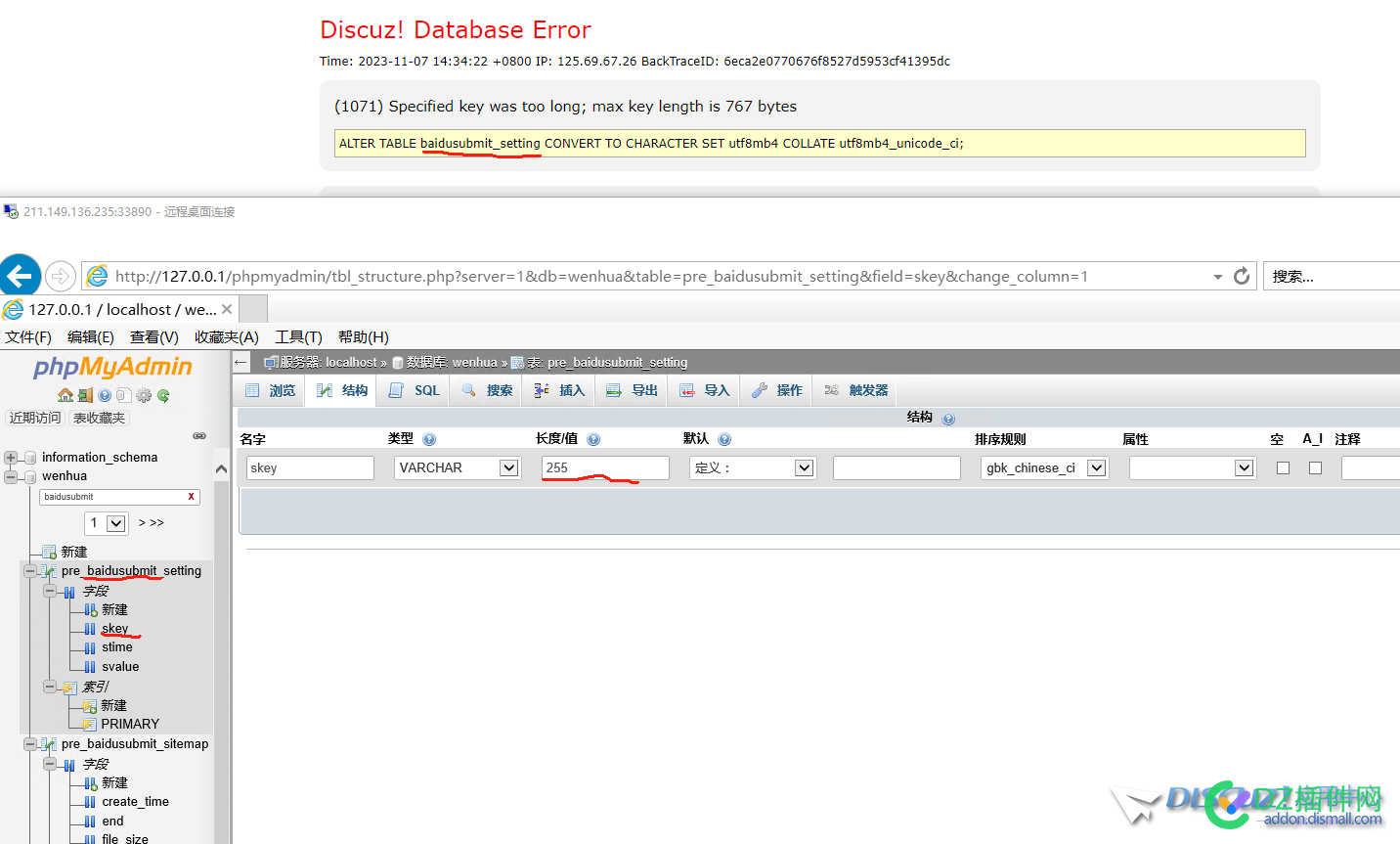Click the navigation panel scroll up arrow
Screen dimensions: 1400x844
click(221, 469)
